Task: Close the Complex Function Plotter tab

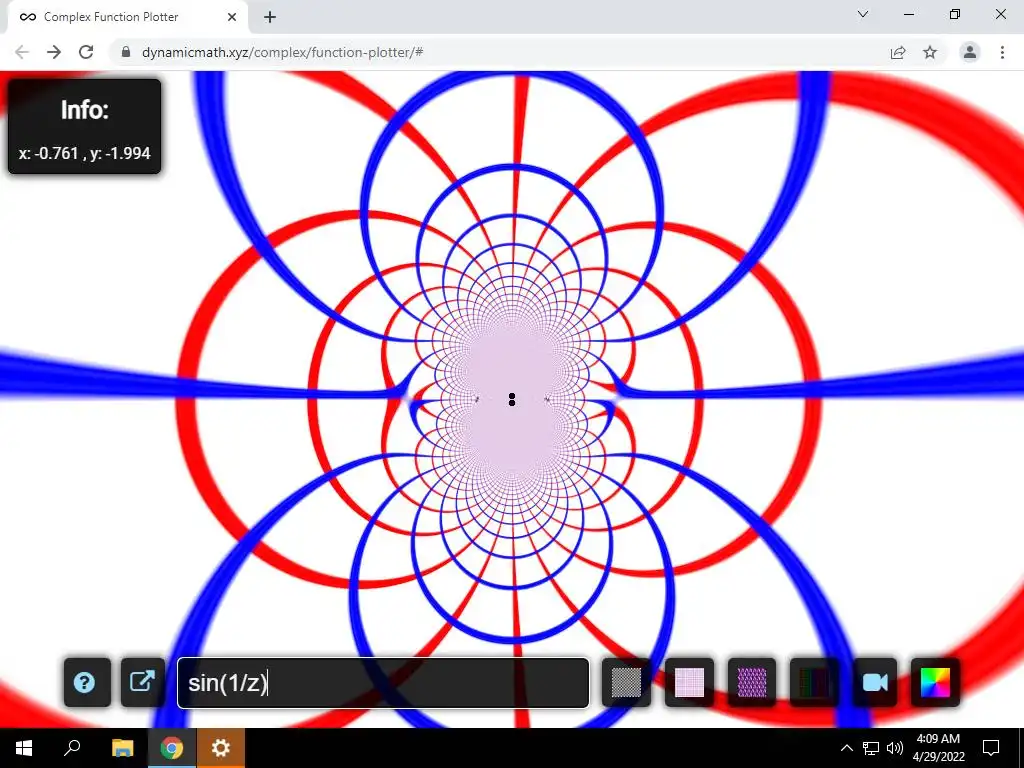Action: pyautogui.click(x=232, y=17)
